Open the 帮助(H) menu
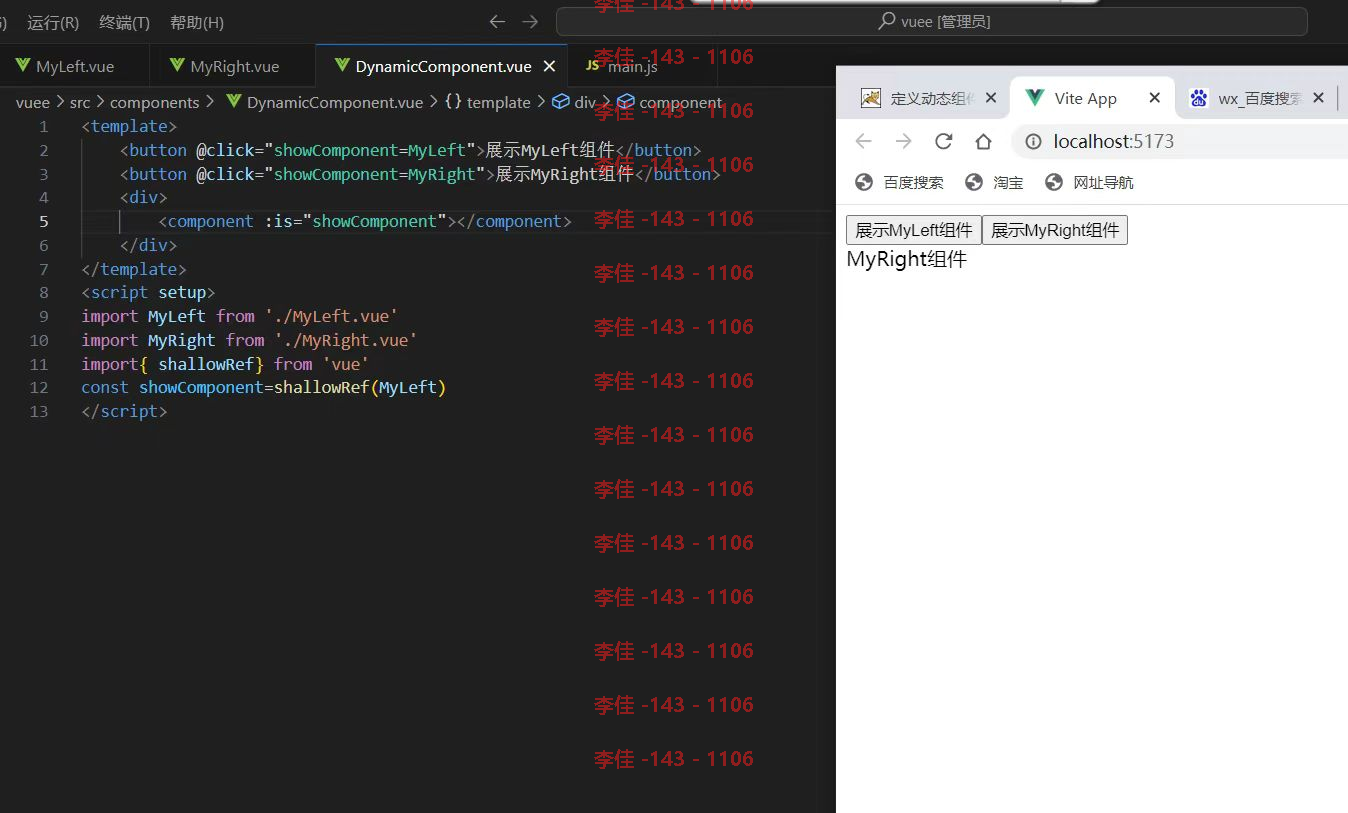 point(197,22)
